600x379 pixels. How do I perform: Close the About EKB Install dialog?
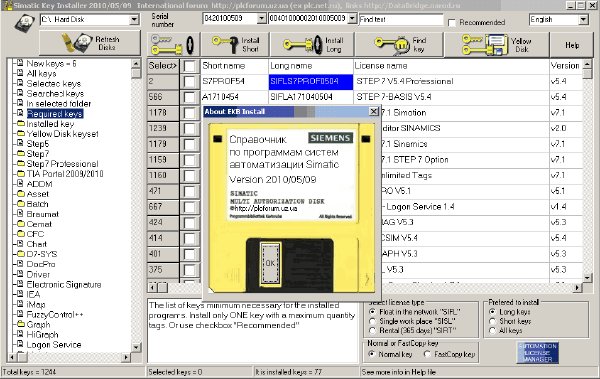tap(374, 111)
